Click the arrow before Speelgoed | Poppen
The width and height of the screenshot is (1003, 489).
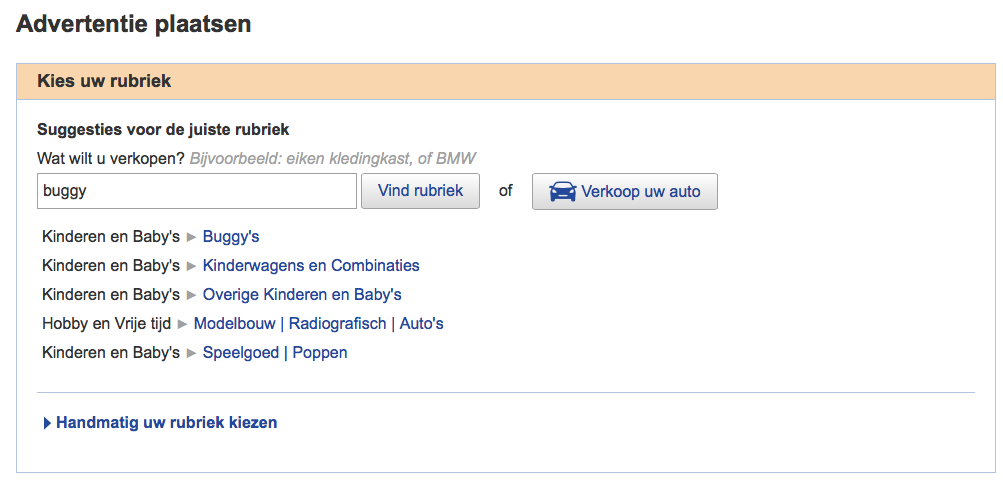tap(191, 353)
